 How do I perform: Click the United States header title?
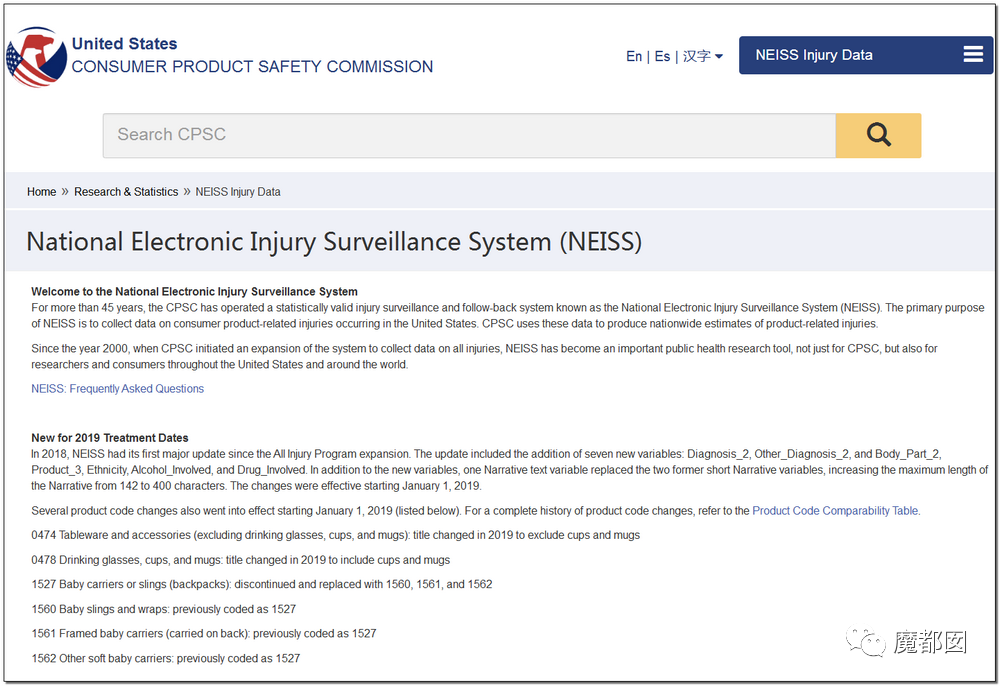tap(124, 43)
